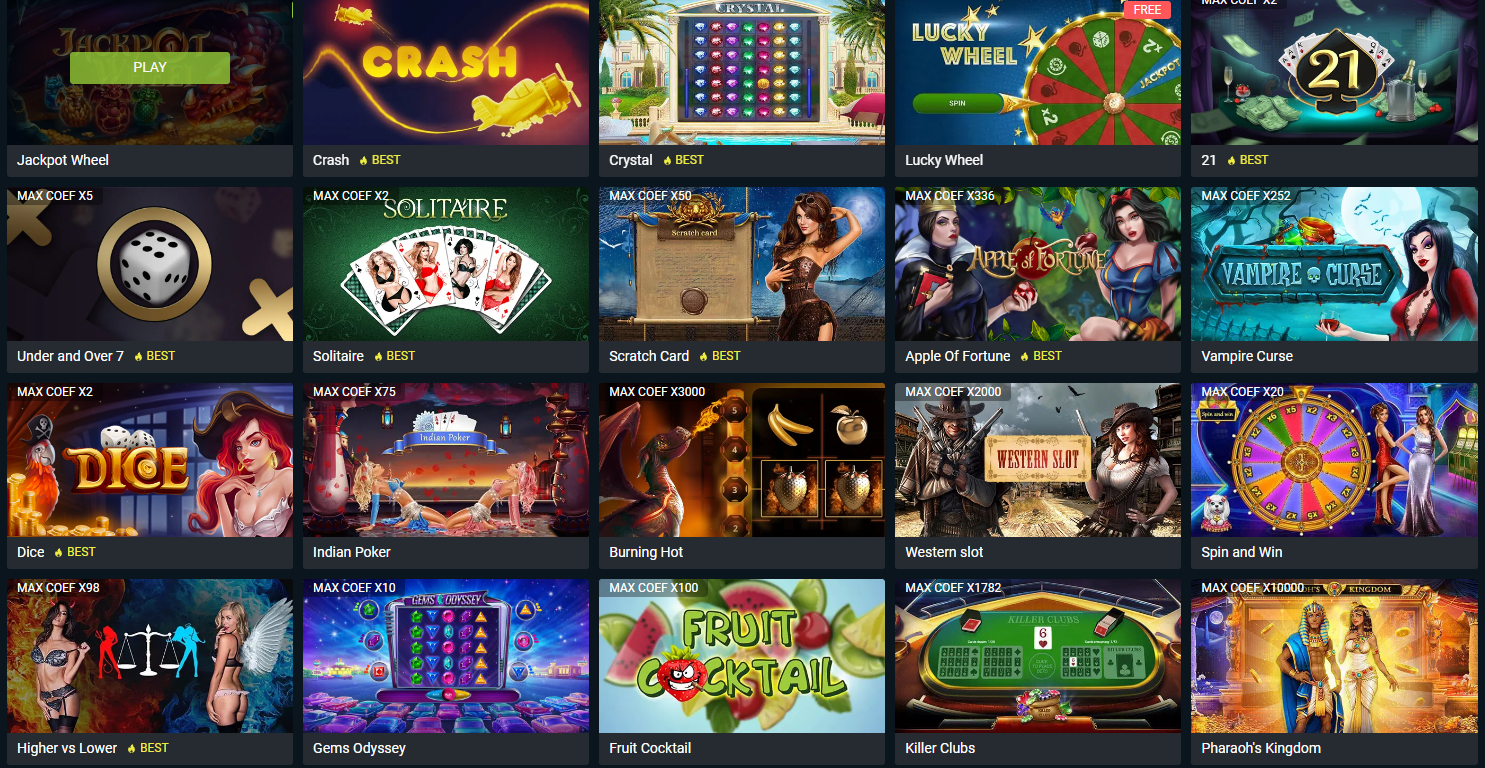Image resolution: width=1485 pixels, height=768 pixels.
Task: Click the FREE badge on Lucky Wheel
Action: pos(1147,10)
